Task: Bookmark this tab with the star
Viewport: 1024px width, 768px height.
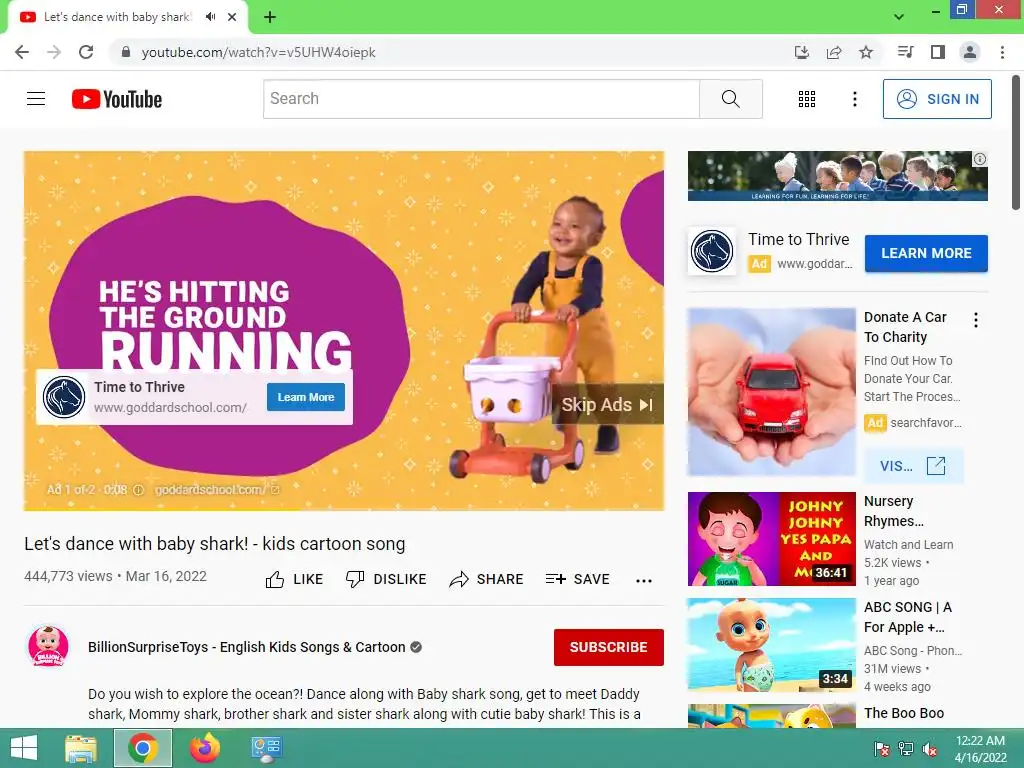Action: (866, 52)
